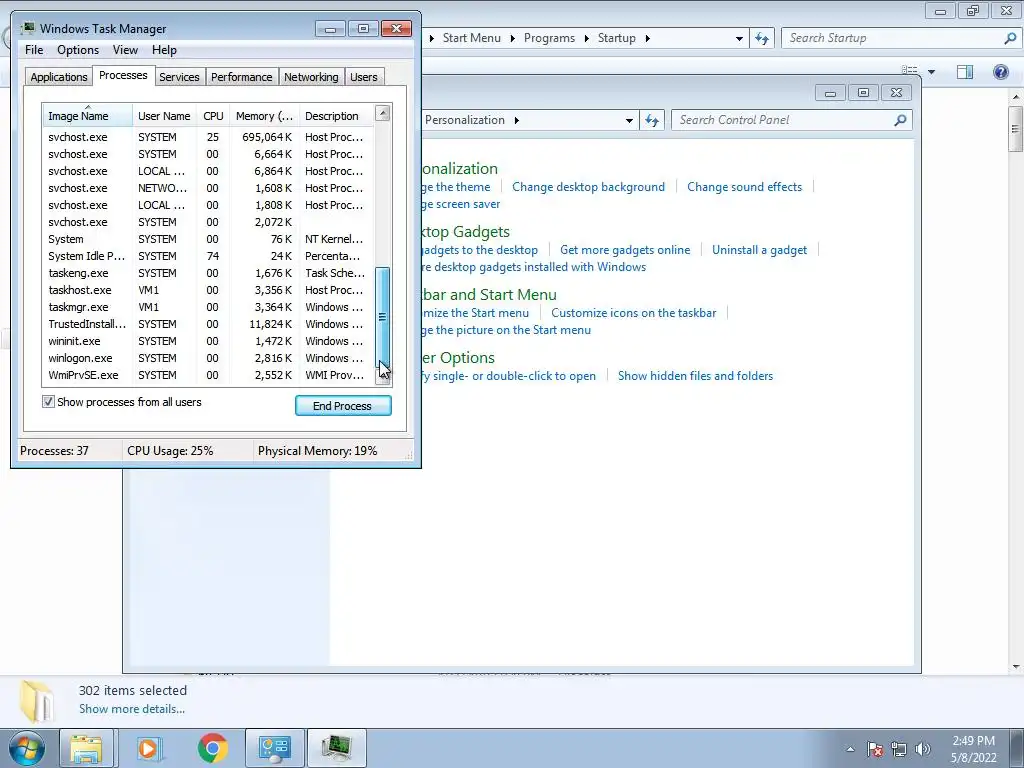The height and width of the screenshot is (768, 1024).
Task: Open the clock showing 2:49 PM
Action: point(973,749)
